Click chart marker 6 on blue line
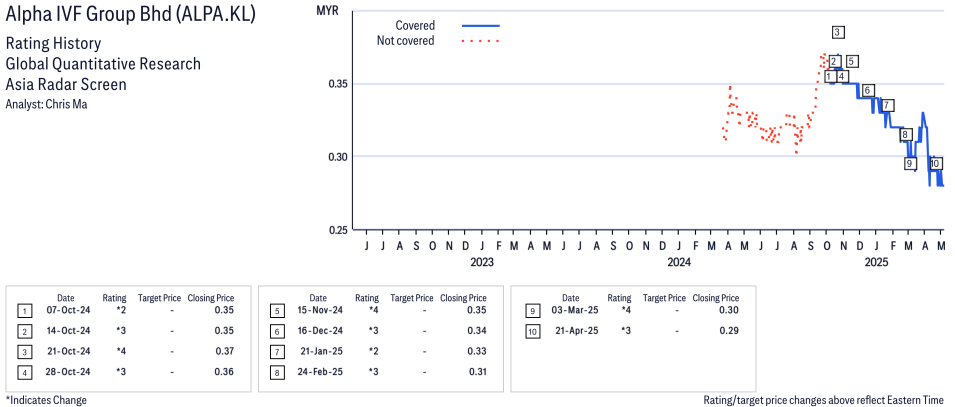Screen dimensions: 955x407 (868, 90)
